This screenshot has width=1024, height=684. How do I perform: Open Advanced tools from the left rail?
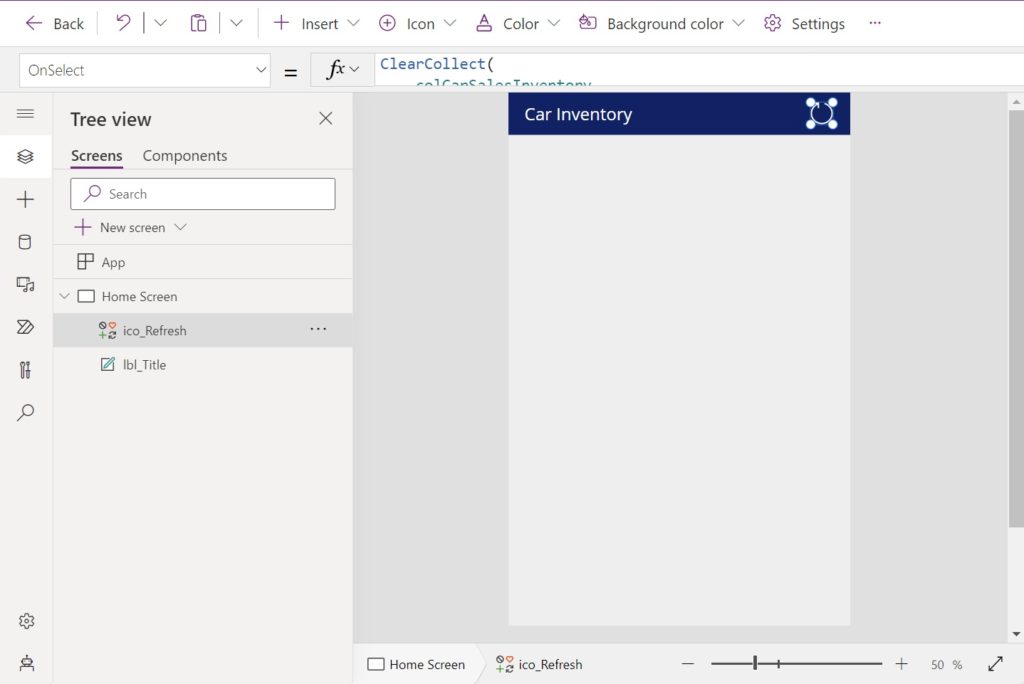pyautogui.click(x=25, y=370)
